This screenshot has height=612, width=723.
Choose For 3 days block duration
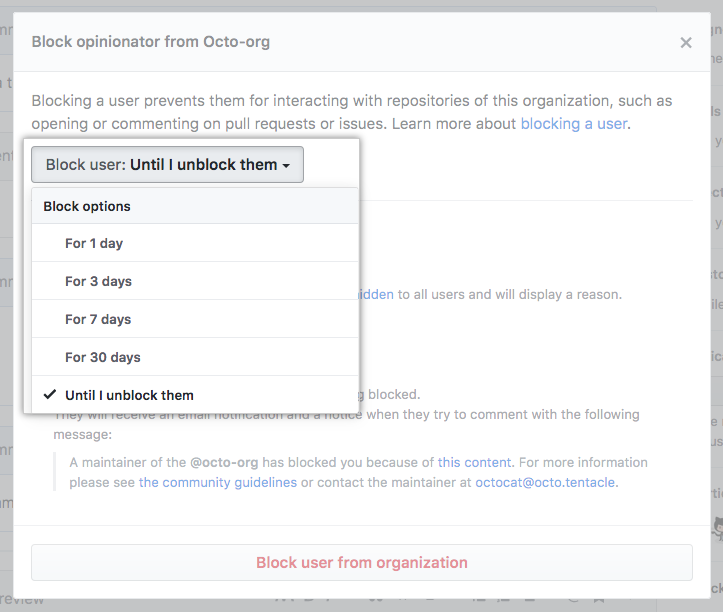98,281
